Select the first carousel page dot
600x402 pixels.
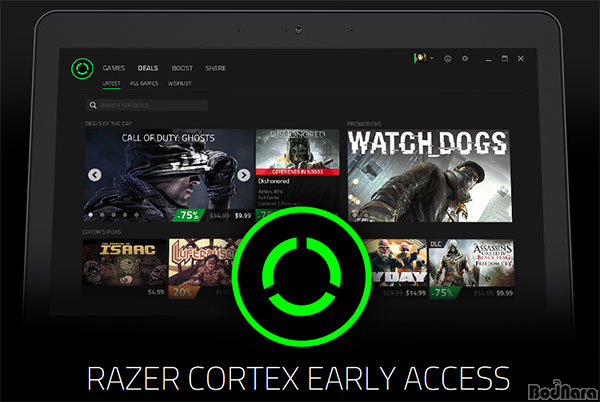point(91,215)
